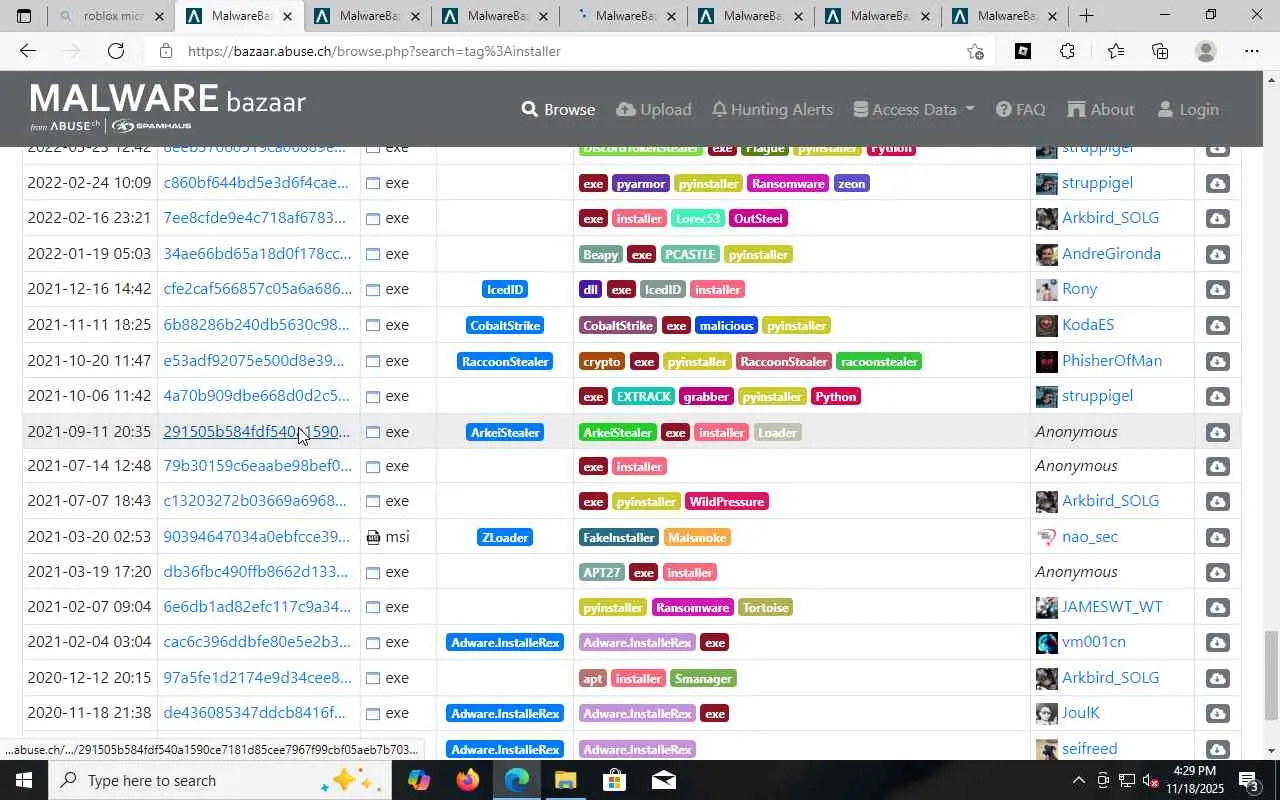
Task: Filter by the PCASTLE tag
Action: pos(689,255)
